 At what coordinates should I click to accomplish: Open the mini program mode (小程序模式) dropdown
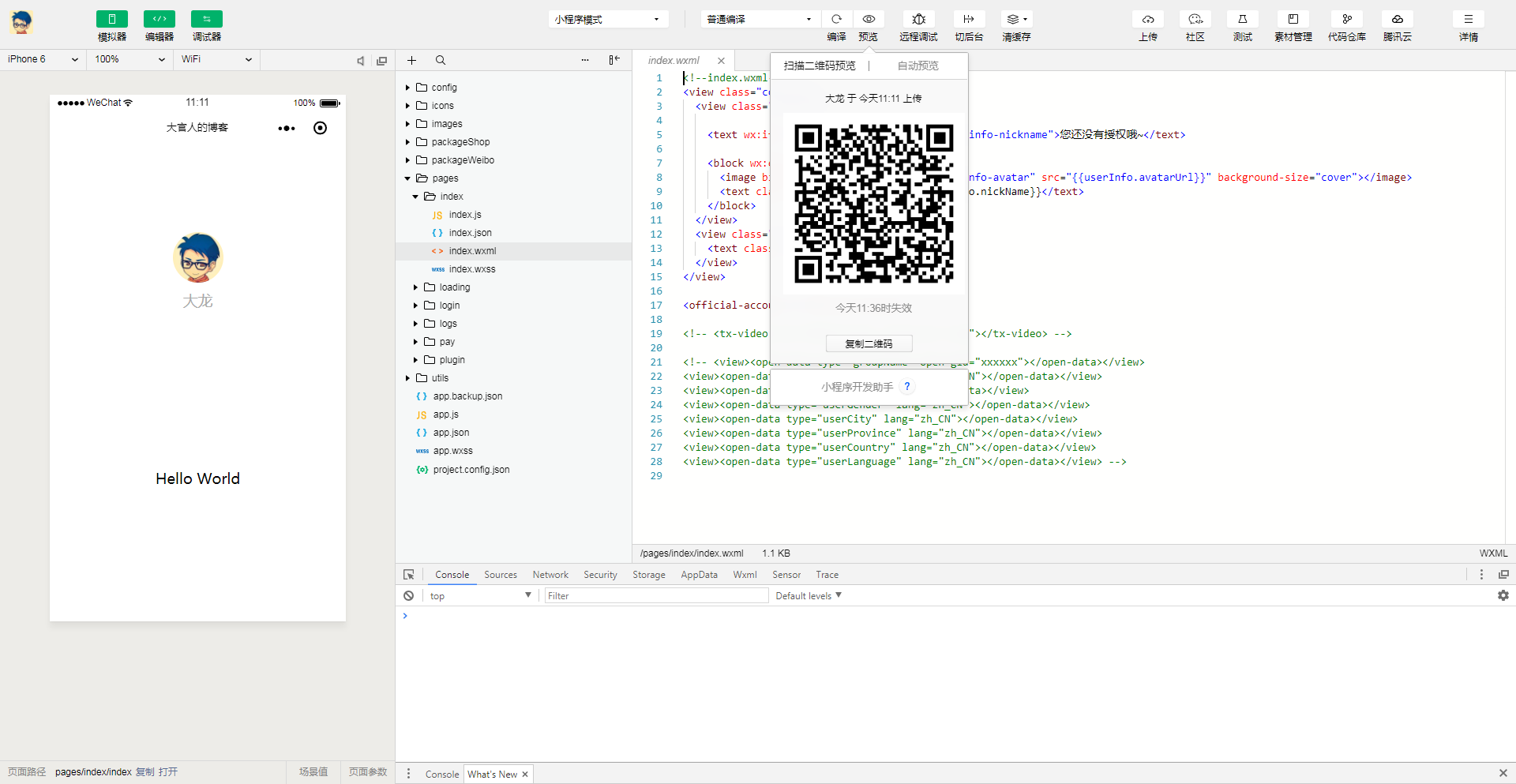point(608,19)
